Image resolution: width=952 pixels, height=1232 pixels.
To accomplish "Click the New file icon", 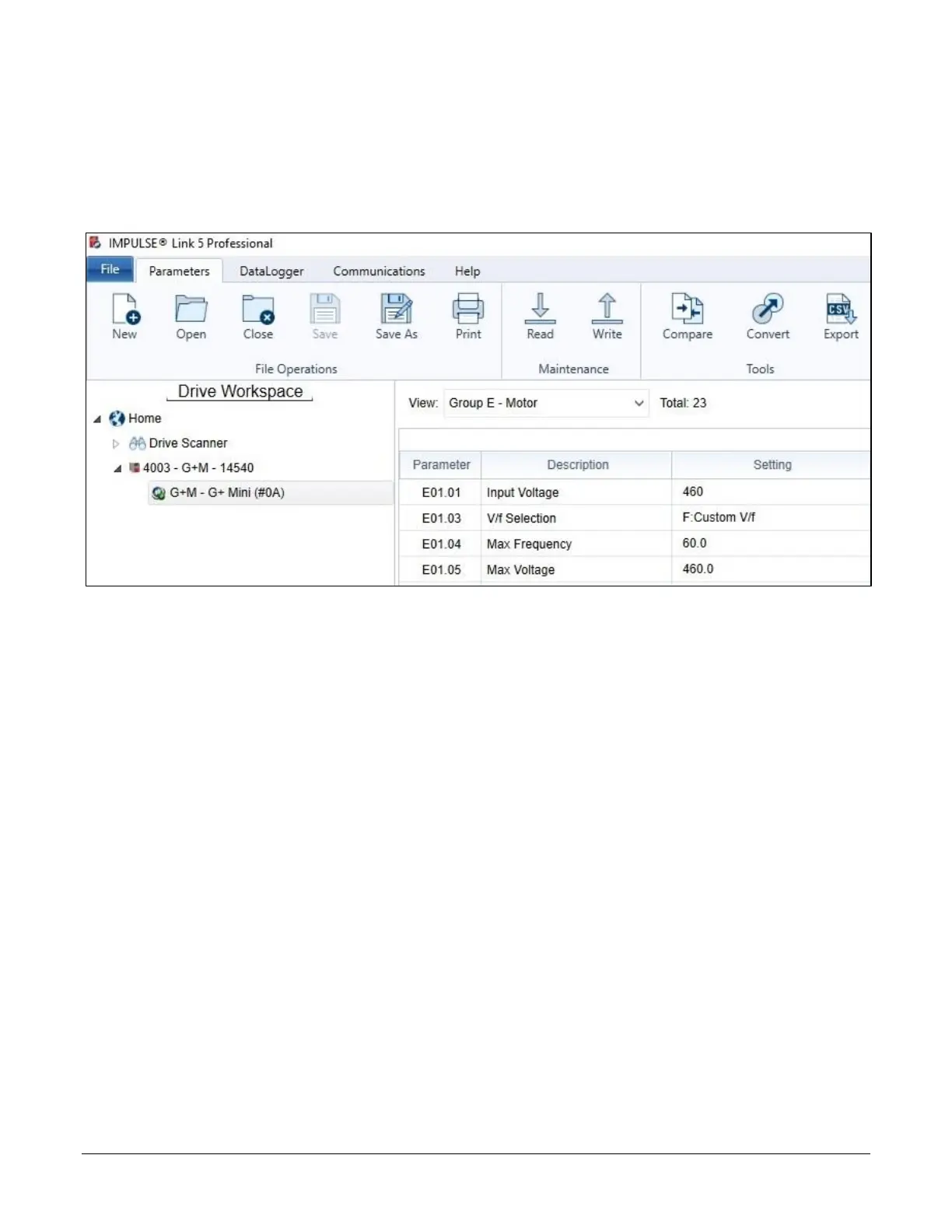I will [124, 309].
